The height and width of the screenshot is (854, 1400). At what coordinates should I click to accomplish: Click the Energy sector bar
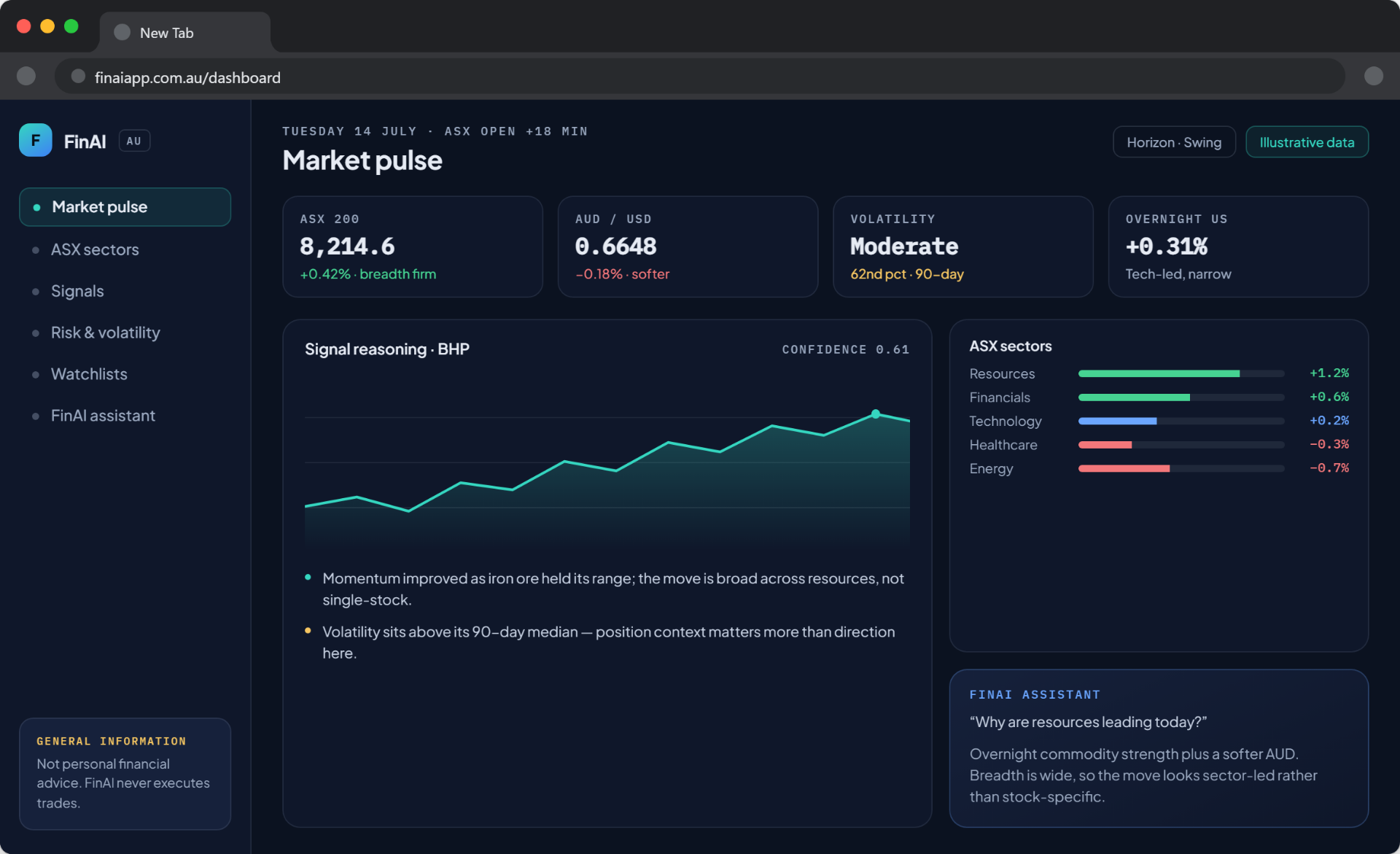click(x=1181, y=468)
